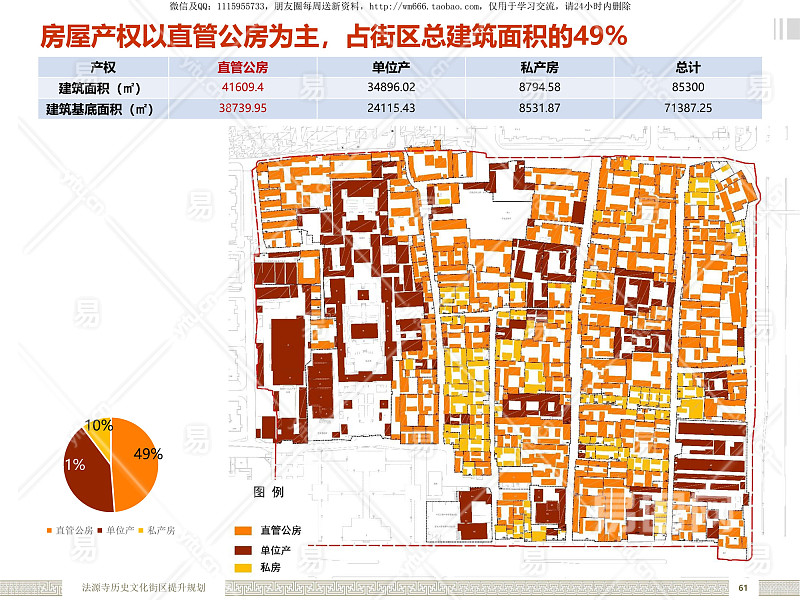Click 直管公房 in the pie chart legend
Viewport: 800px width, 600px height.
click(70, 531)
